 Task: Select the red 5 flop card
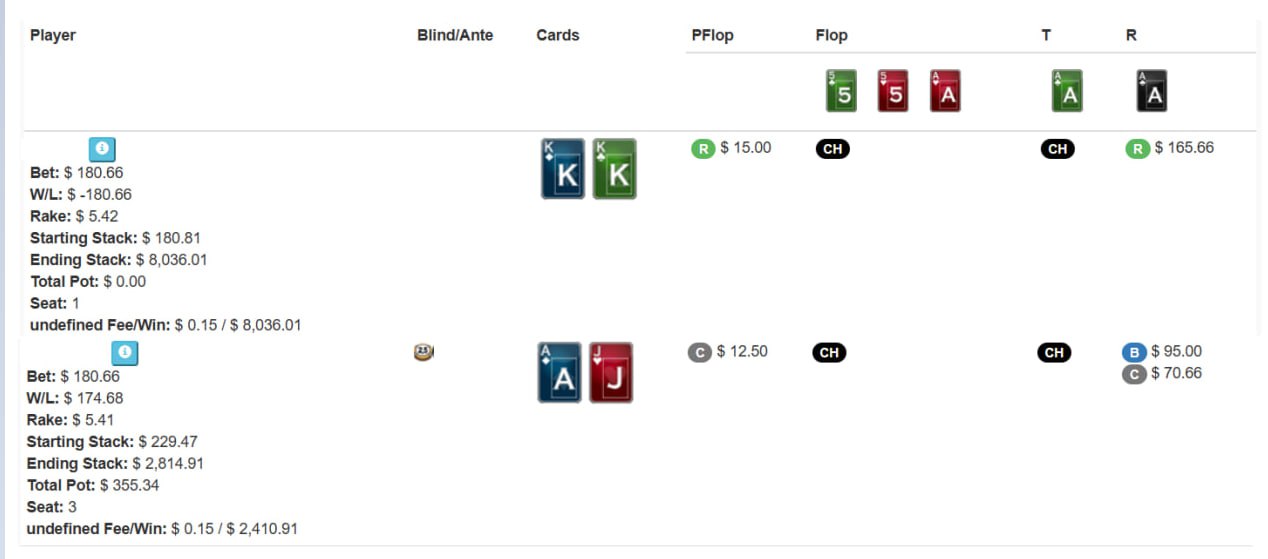pos(893,91)
